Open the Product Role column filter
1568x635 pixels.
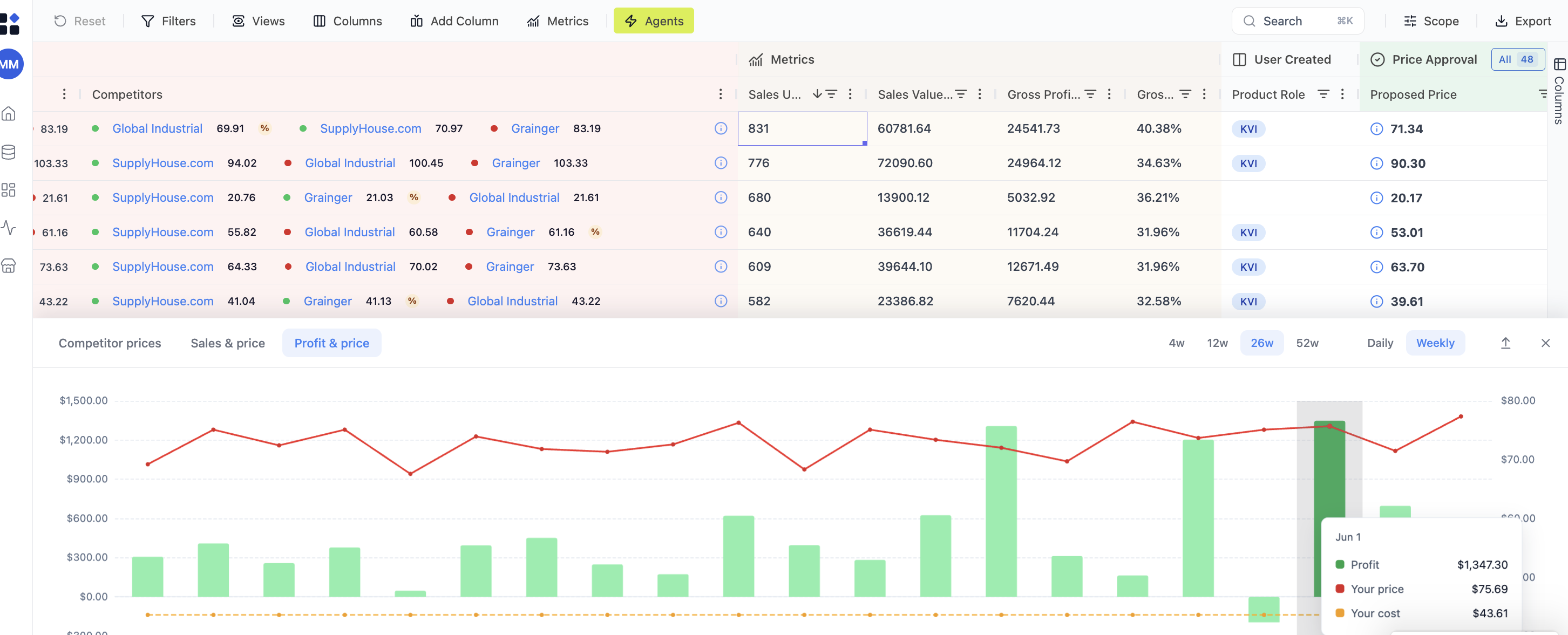click(1324, 94)
